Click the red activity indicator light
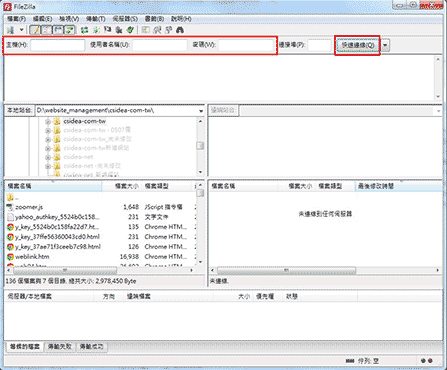The height and width of the screenshot is (370, 447). tap(430, 361)
